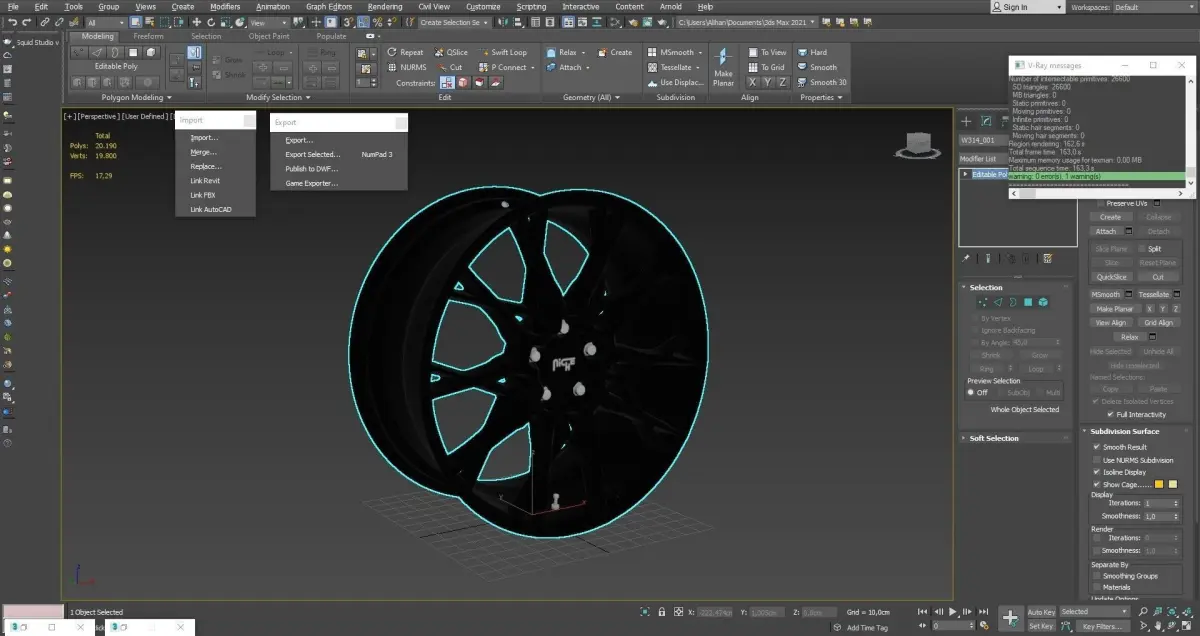Open the All selection filter dropdown
1200x636 pixels.
[106, 22]
